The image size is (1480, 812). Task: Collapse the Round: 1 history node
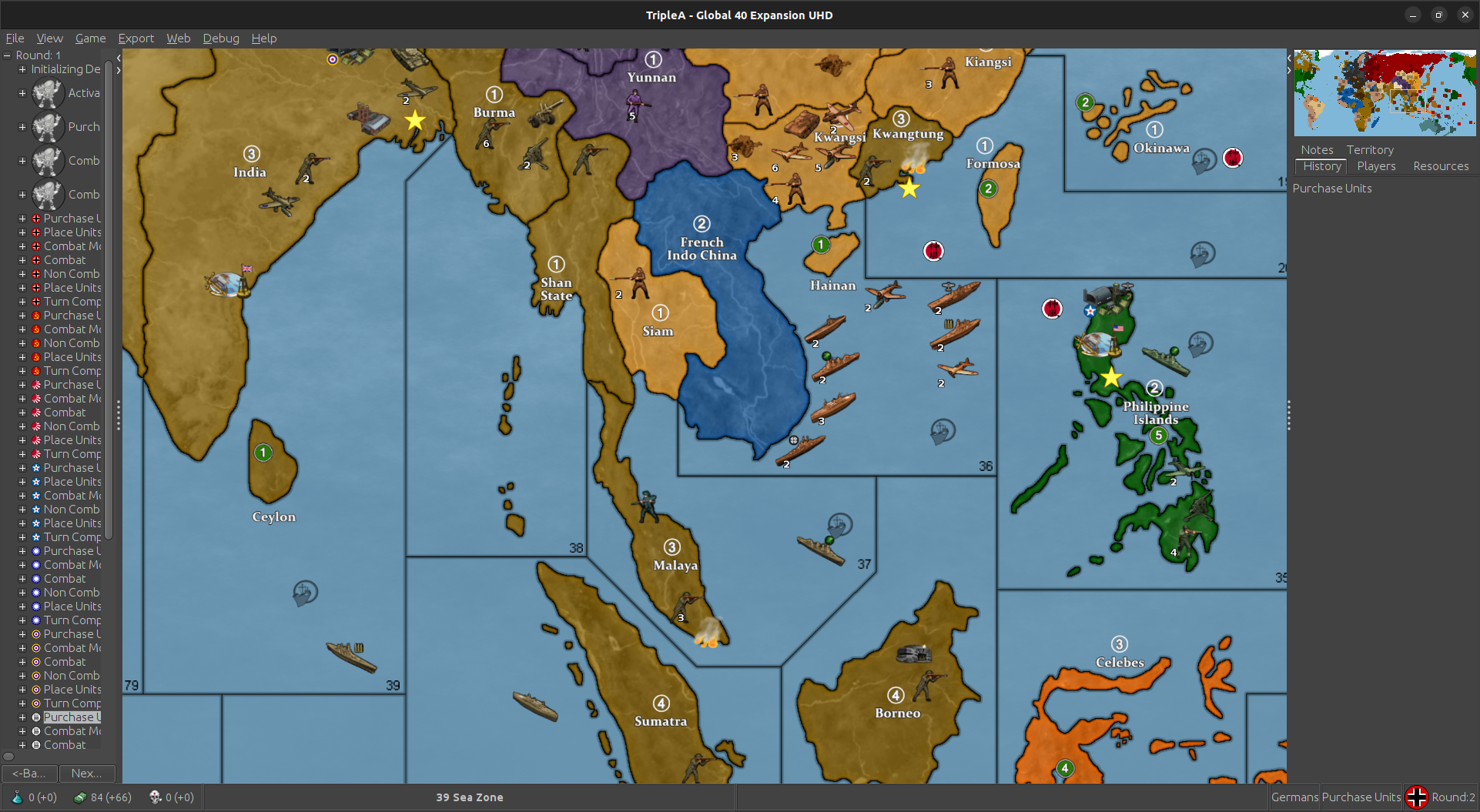click(x=7, y=55)
